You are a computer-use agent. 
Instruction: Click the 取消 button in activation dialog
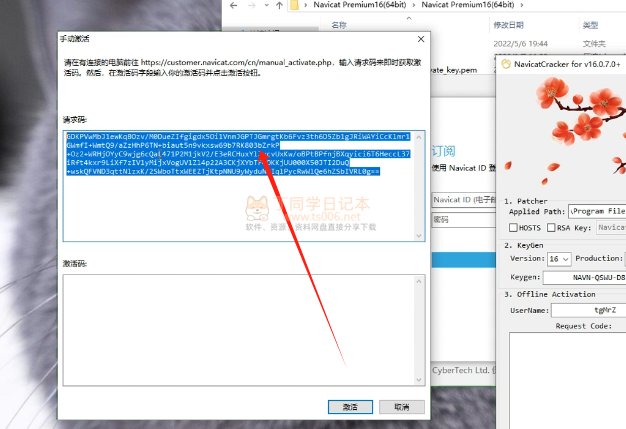click(402, 407)
